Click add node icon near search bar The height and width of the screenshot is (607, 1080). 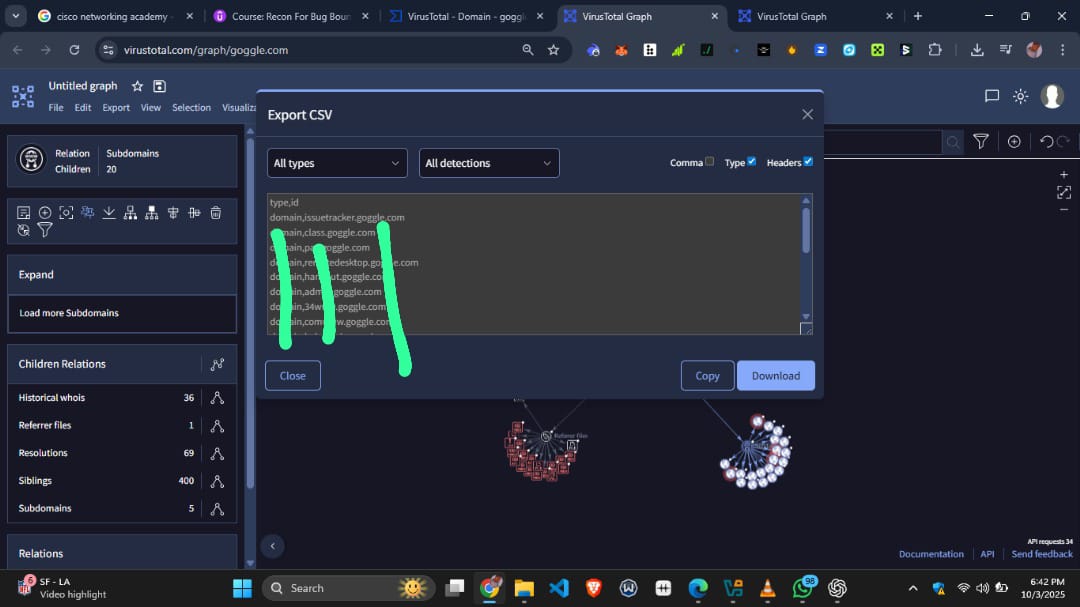(1014, 142)
